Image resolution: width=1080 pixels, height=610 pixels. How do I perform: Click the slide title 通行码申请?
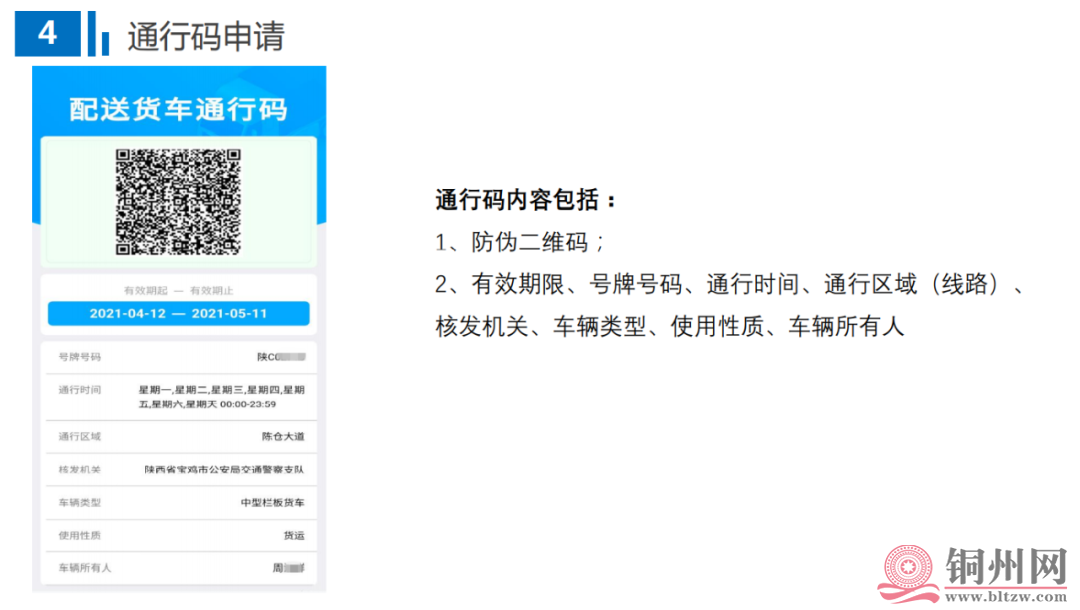206,36
